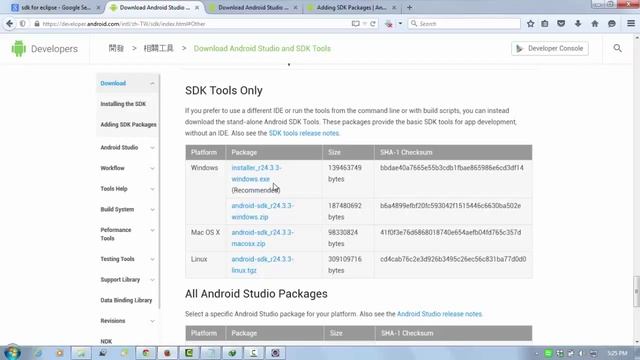
Task: Download android-sdk_r24.3.3-windows.zip
Action: point(262,211)
